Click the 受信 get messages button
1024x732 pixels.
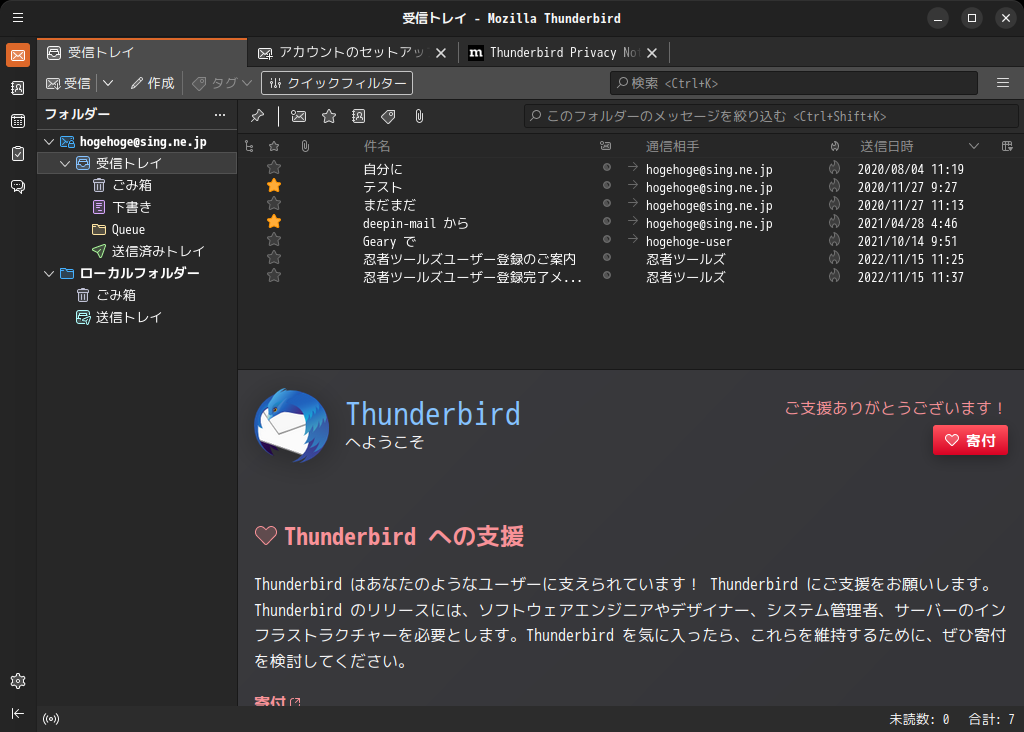click(x=69, y=83)
